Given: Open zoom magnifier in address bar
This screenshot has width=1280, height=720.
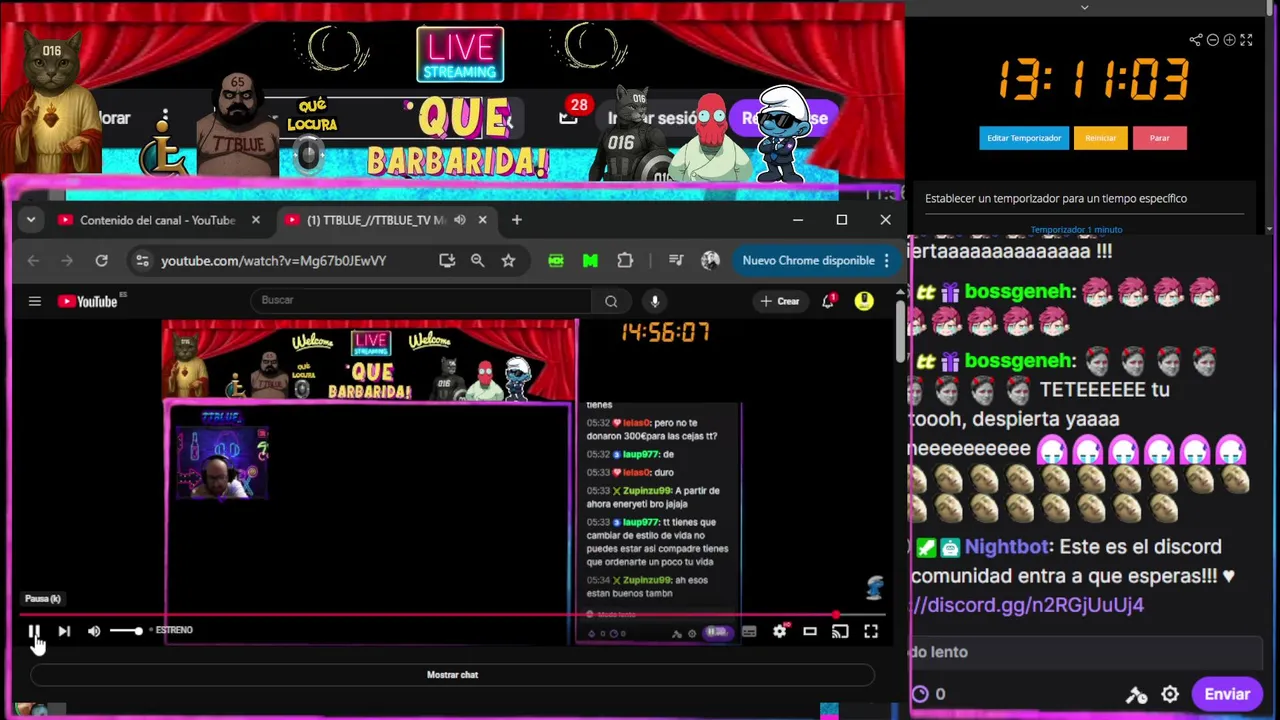Looking at the screenshot, I should pyautogui.click(x=478, y=261).
